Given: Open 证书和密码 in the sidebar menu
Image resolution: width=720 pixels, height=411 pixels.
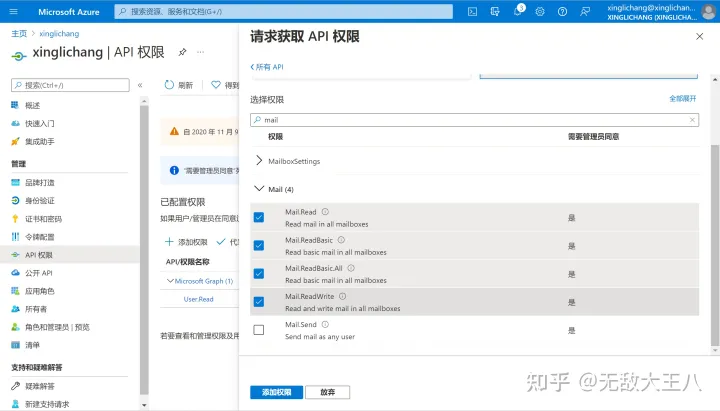Looking at the screenshot, I should [x=43, y=219].
